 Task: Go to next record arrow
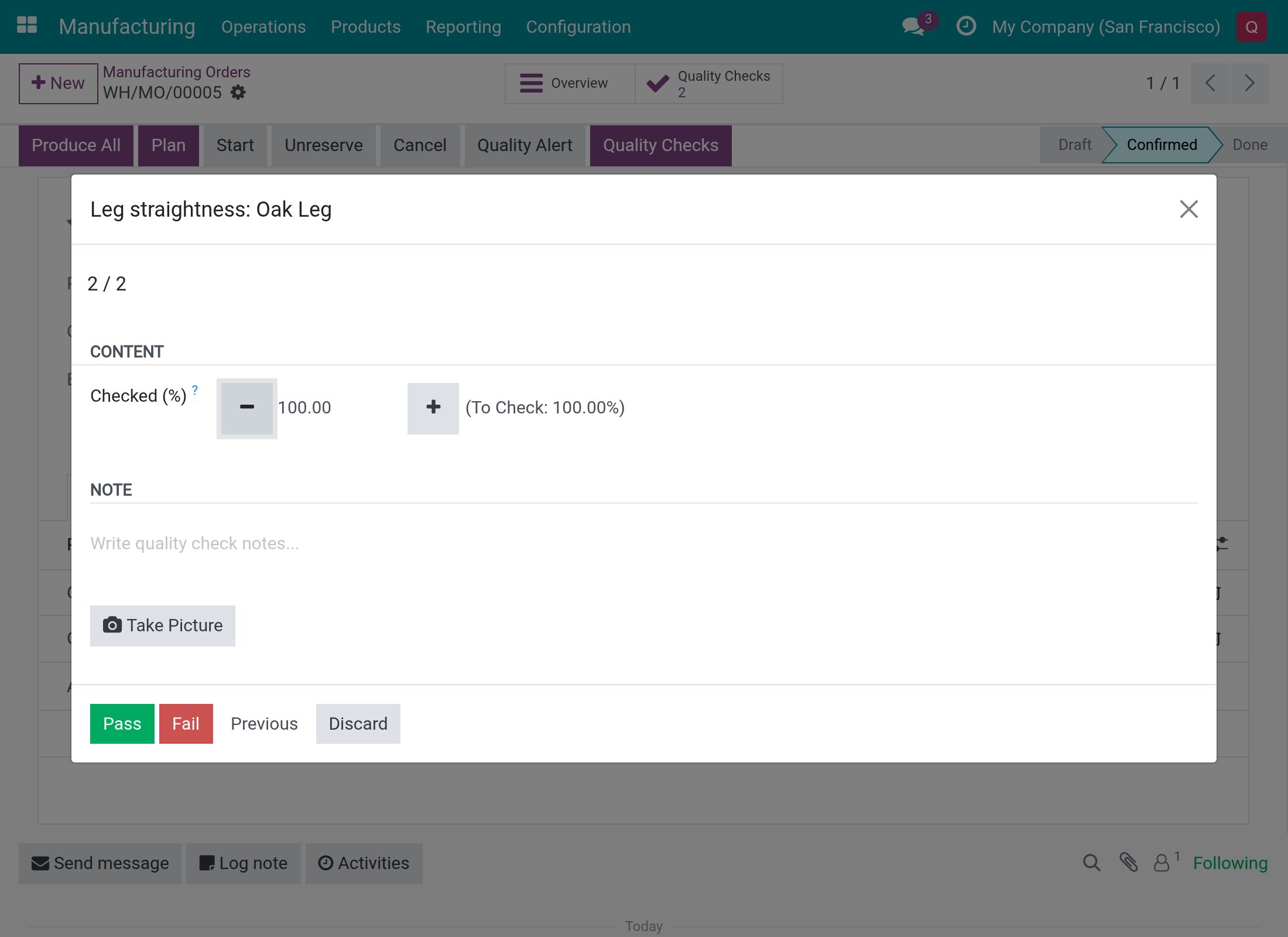click(x=1249, y=83)
